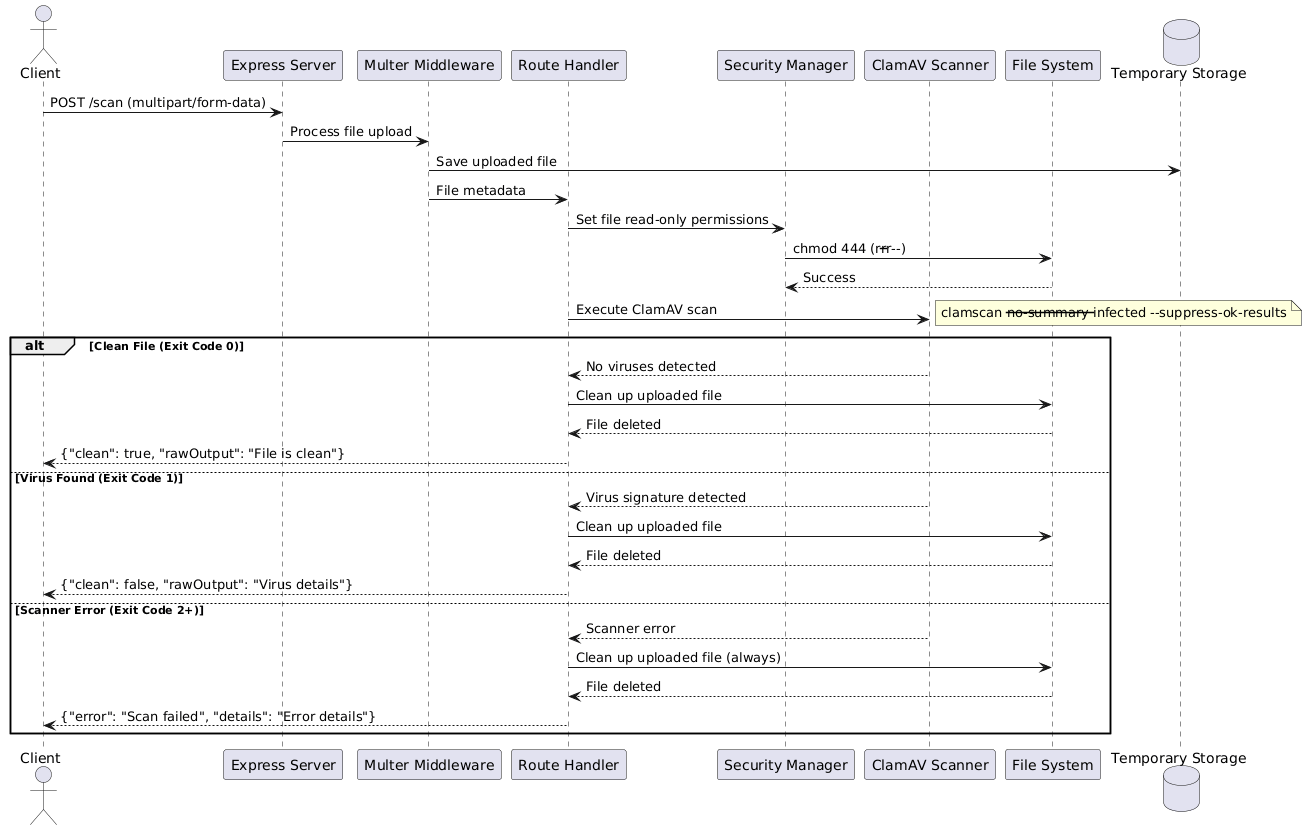Click the clamscan command note
Screen dimensions: 1307x830
pyautogui.click(x=1116, y=313)
